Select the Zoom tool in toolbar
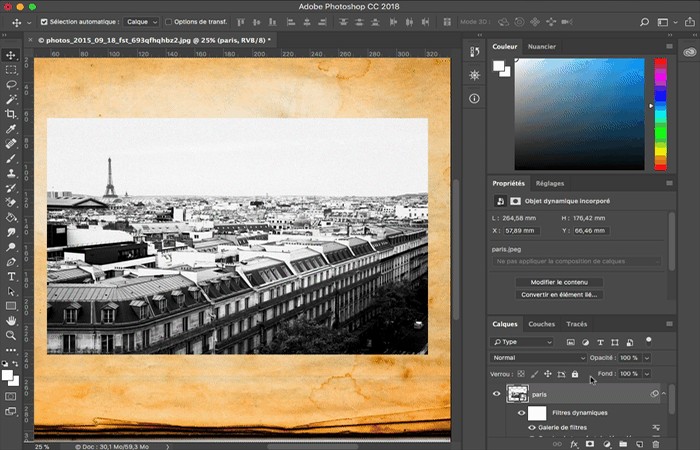The width and height of the screenshot is (700, 450). 11,335
